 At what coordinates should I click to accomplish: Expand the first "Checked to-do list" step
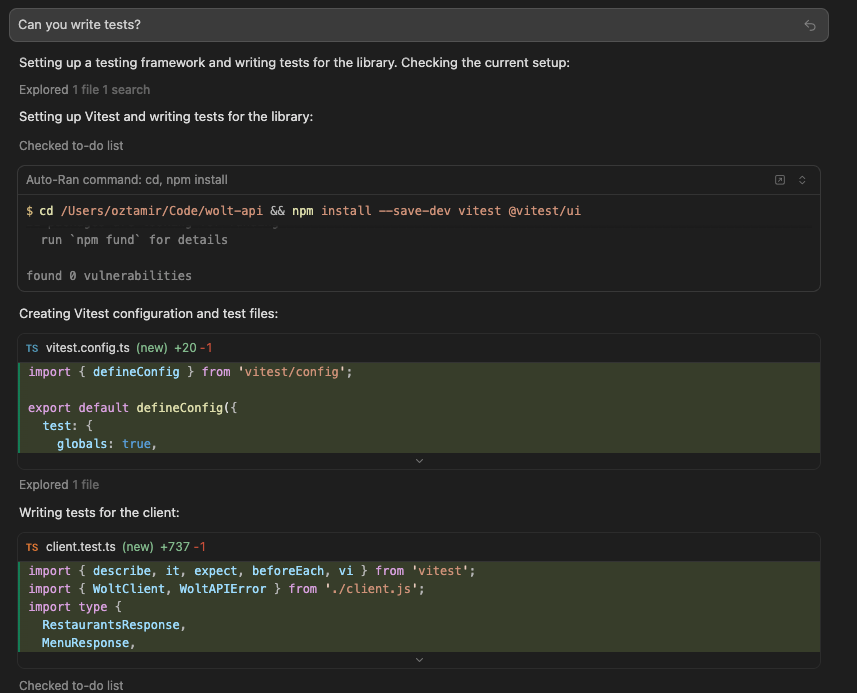click(71, 146)
